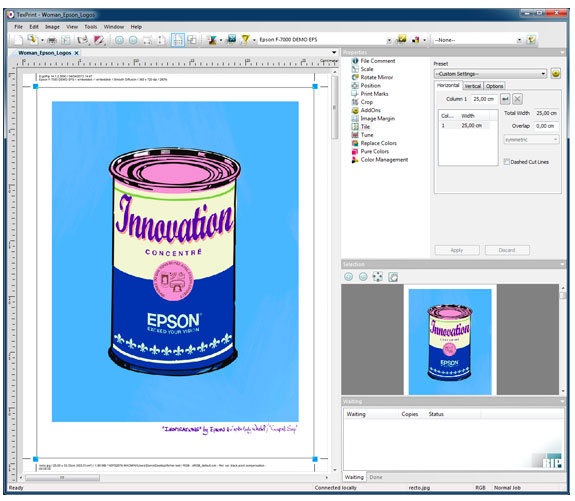Click the Overlap value field
This screenshot has width=575, height=501.
[546, 126]
